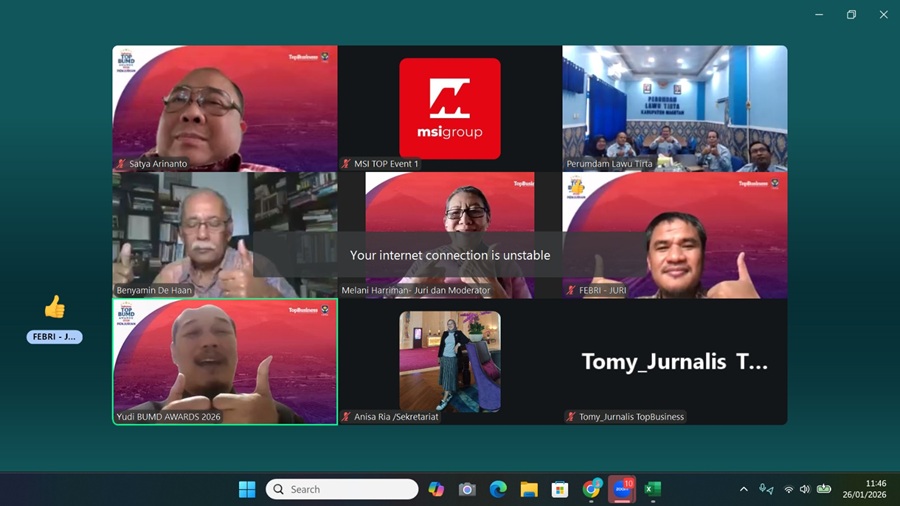Select Yudi BUMD AWARDS 2026 video tile
Screen dimensions: 900x506
(x=224, y=361)
